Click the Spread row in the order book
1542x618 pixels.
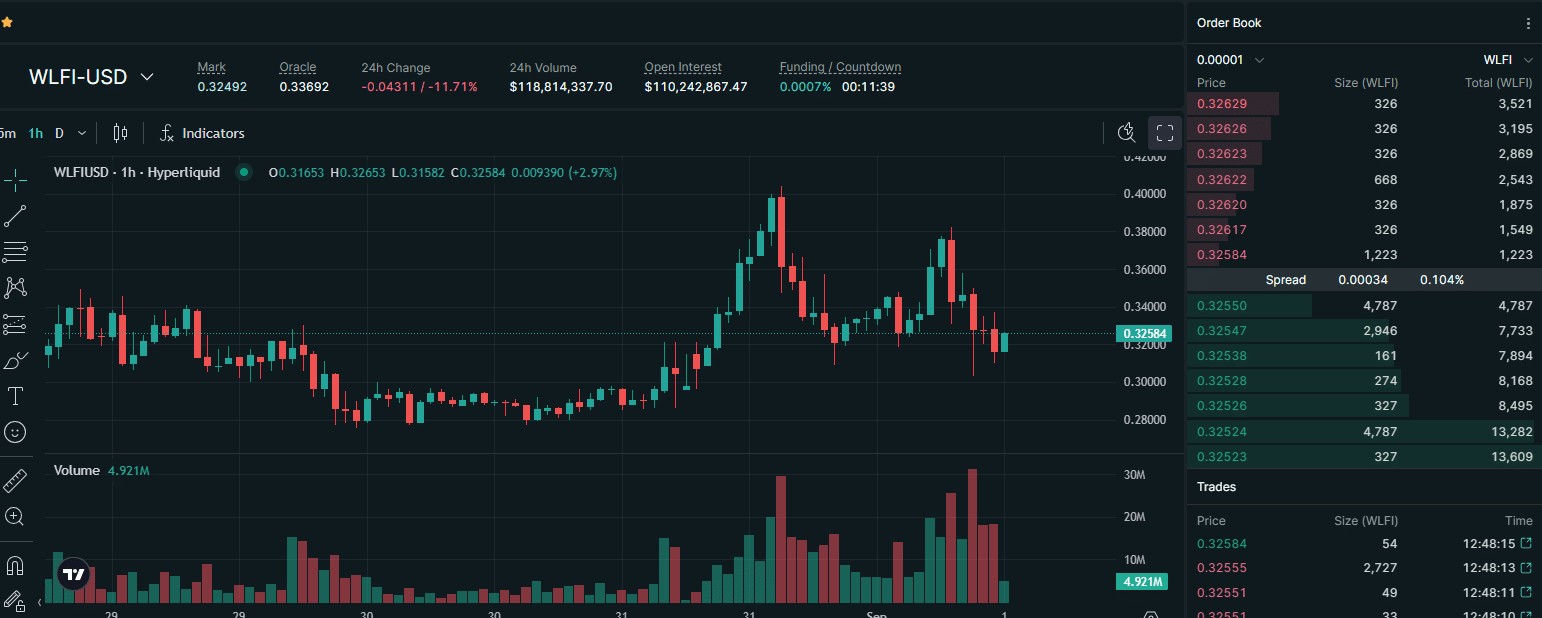[1364, 280]
